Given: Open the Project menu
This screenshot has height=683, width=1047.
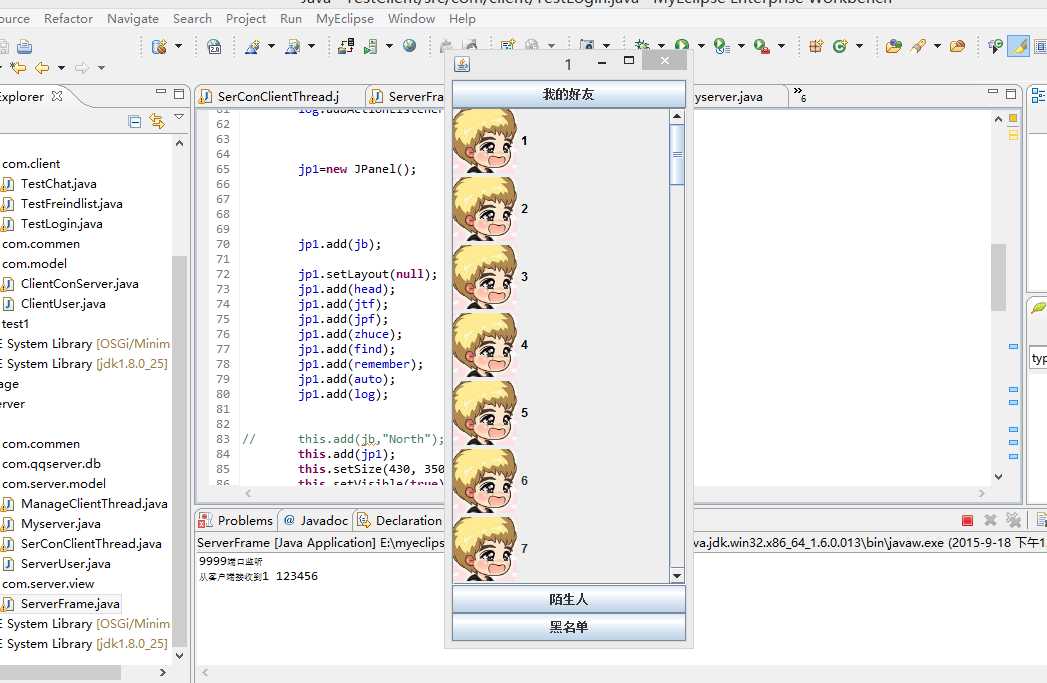Looking at the screenshot, I should point(246,19).
